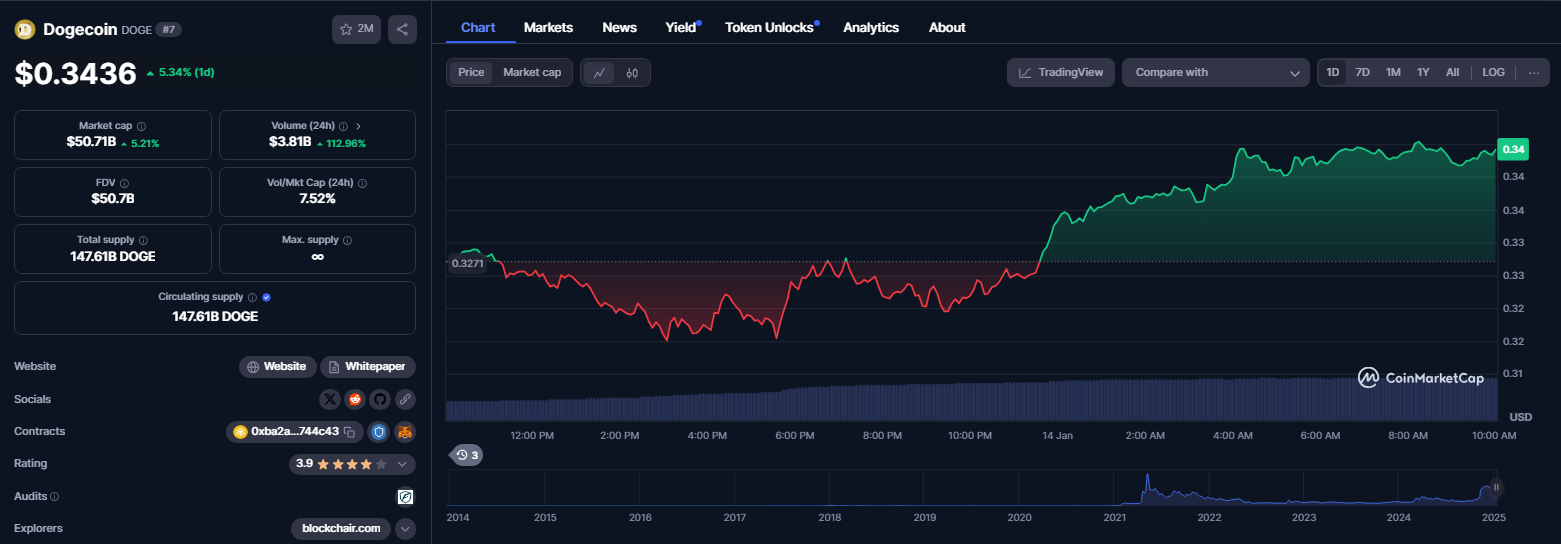Viewport: 1561px width, 544px height.
Task: Select the 1D time range
Action: click(1333, 72)
